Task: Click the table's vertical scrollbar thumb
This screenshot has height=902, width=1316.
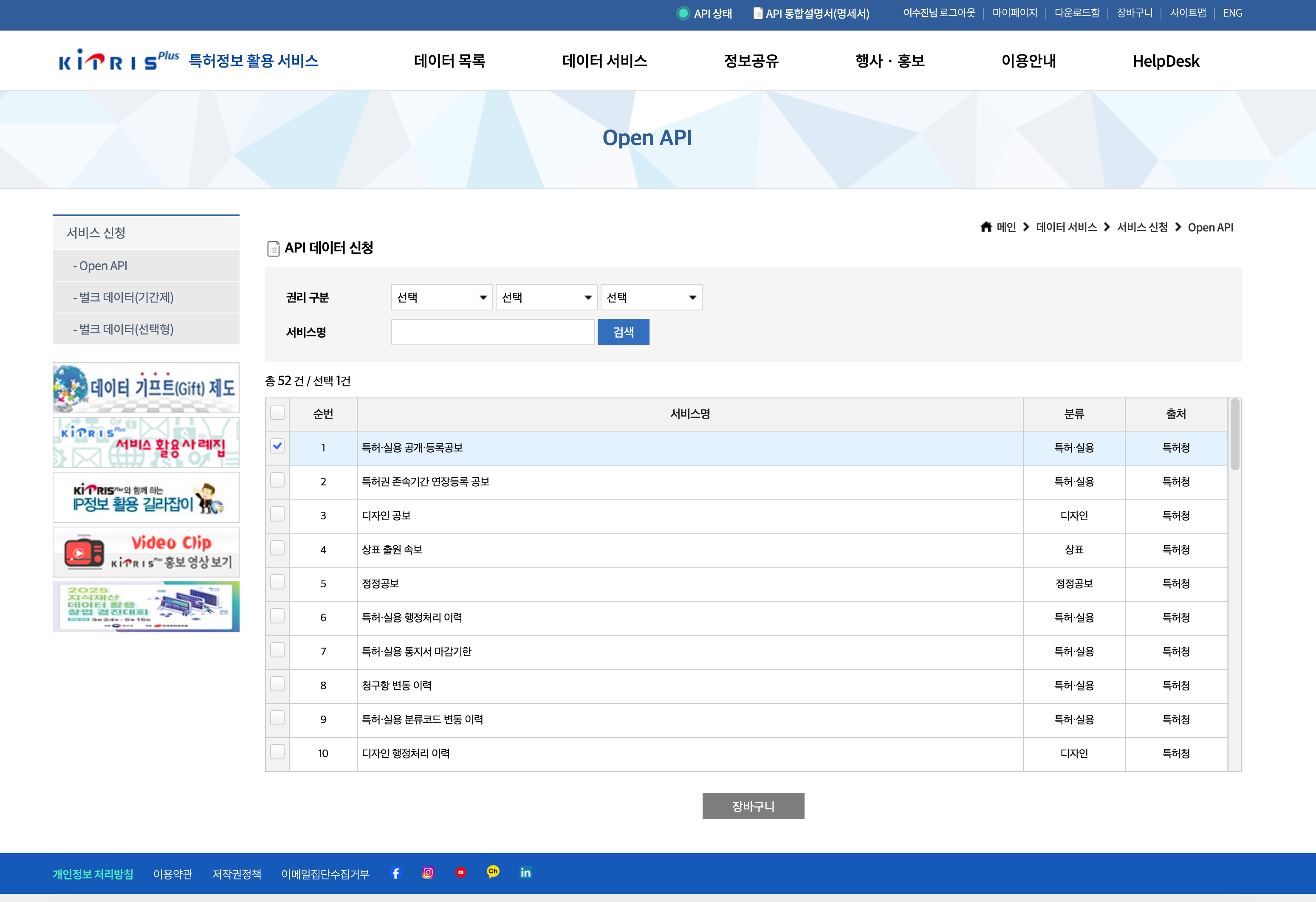Action: pyautogui.click(x=1235, y=434)
